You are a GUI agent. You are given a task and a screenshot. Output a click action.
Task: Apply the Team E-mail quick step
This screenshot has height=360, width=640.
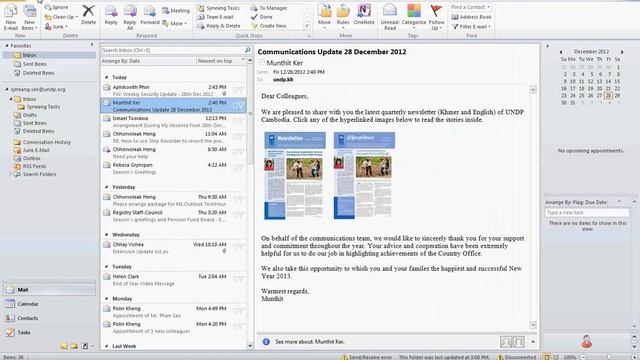click(x=215, y=17)
